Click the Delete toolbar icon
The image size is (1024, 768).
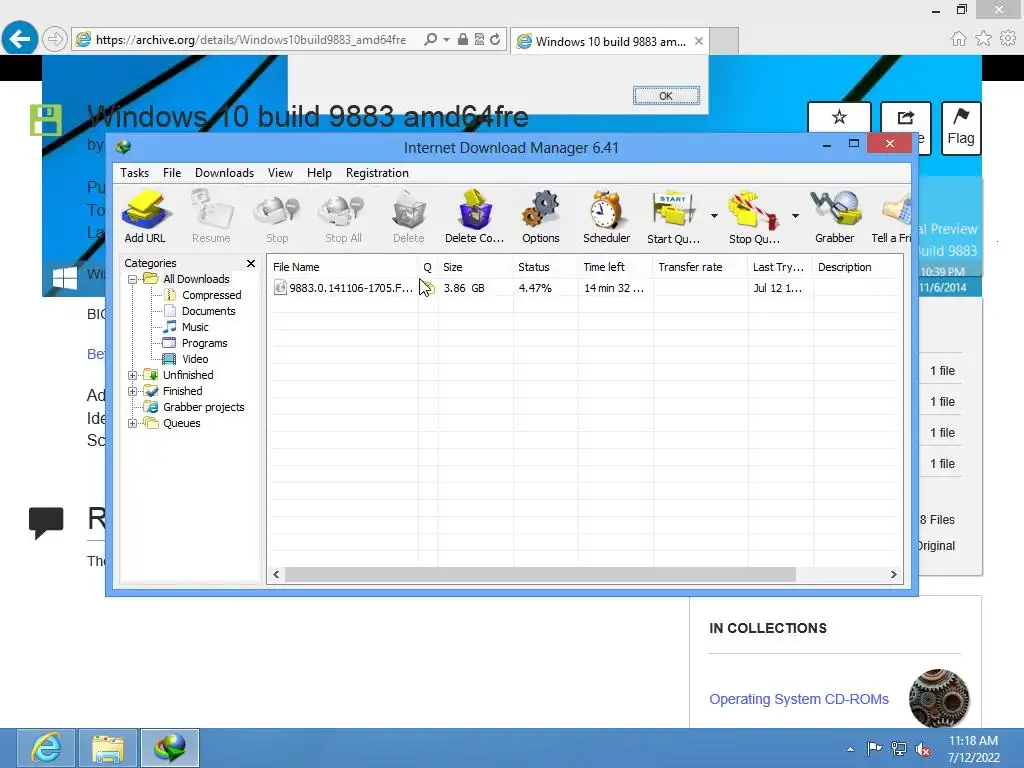point(409,217)
